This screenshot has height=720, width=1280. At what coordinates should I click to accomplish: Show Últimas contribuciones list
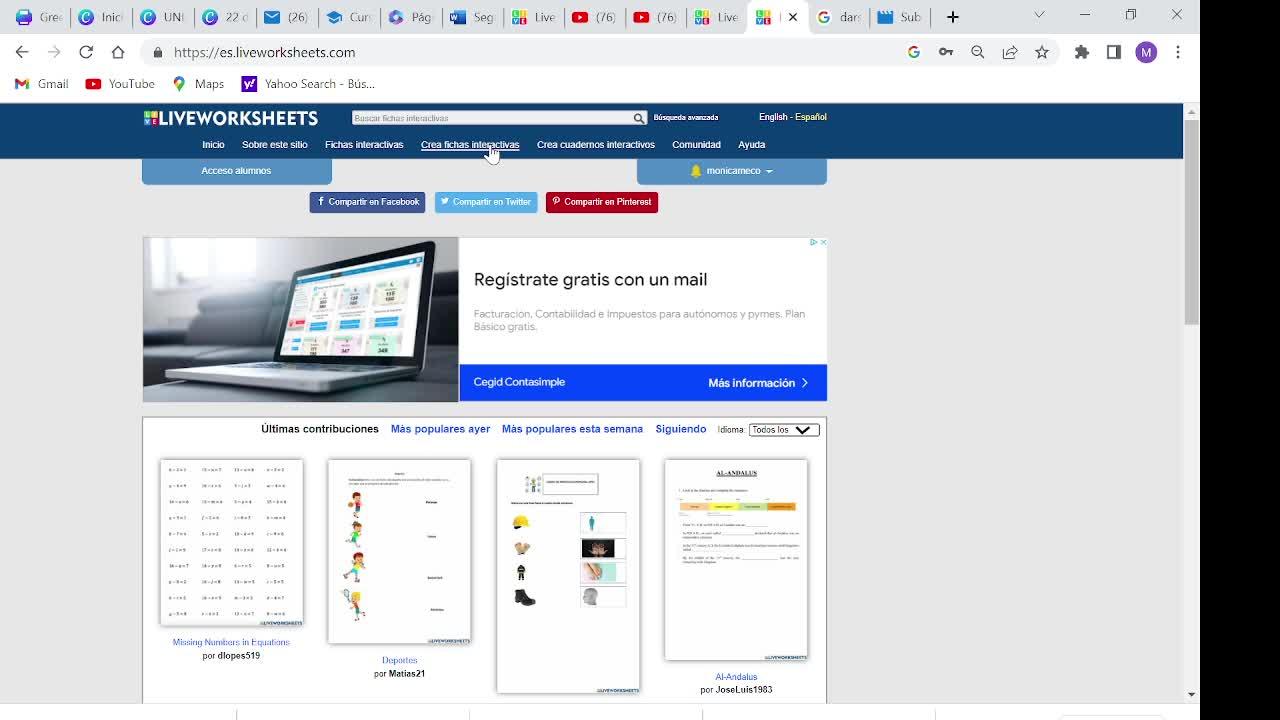pyautogui.click(x=320, y=429)
